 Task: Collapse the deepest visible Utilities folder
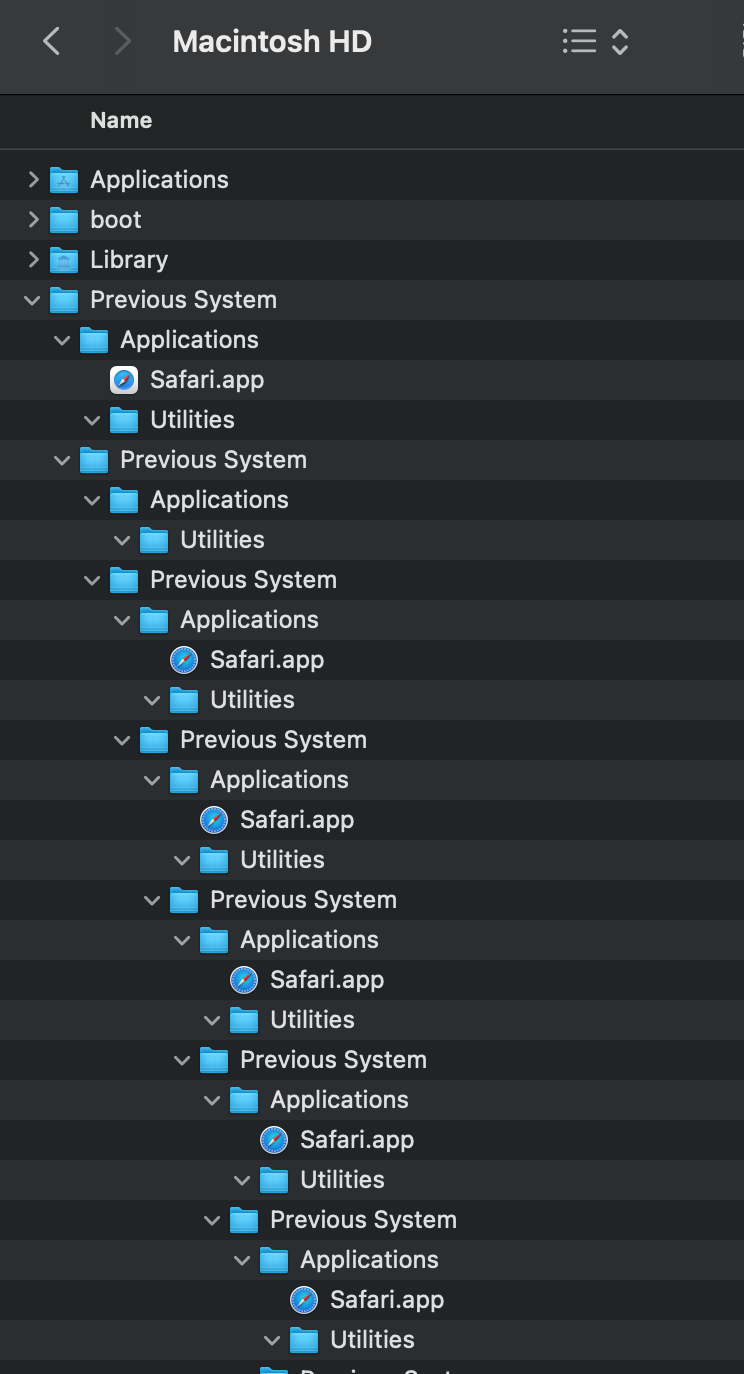coord(273,1340)
